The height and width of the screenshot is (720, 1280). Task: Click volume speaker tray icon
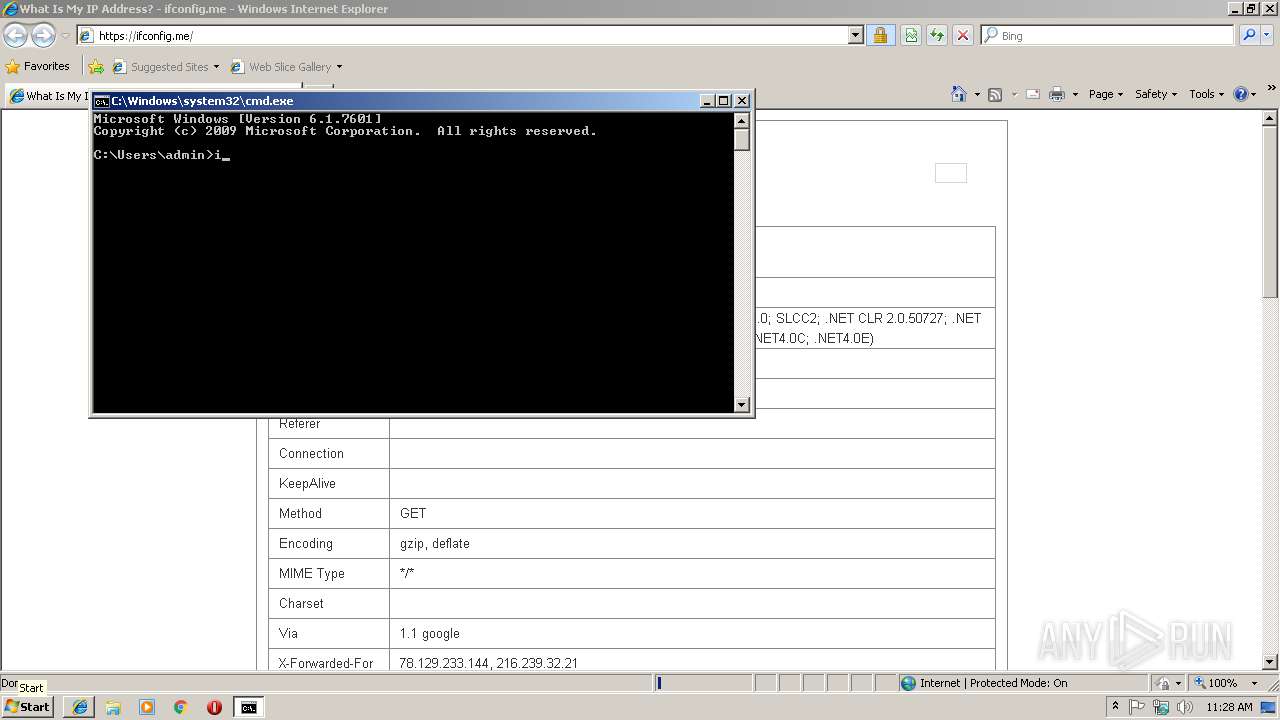tap(1185, 707)
